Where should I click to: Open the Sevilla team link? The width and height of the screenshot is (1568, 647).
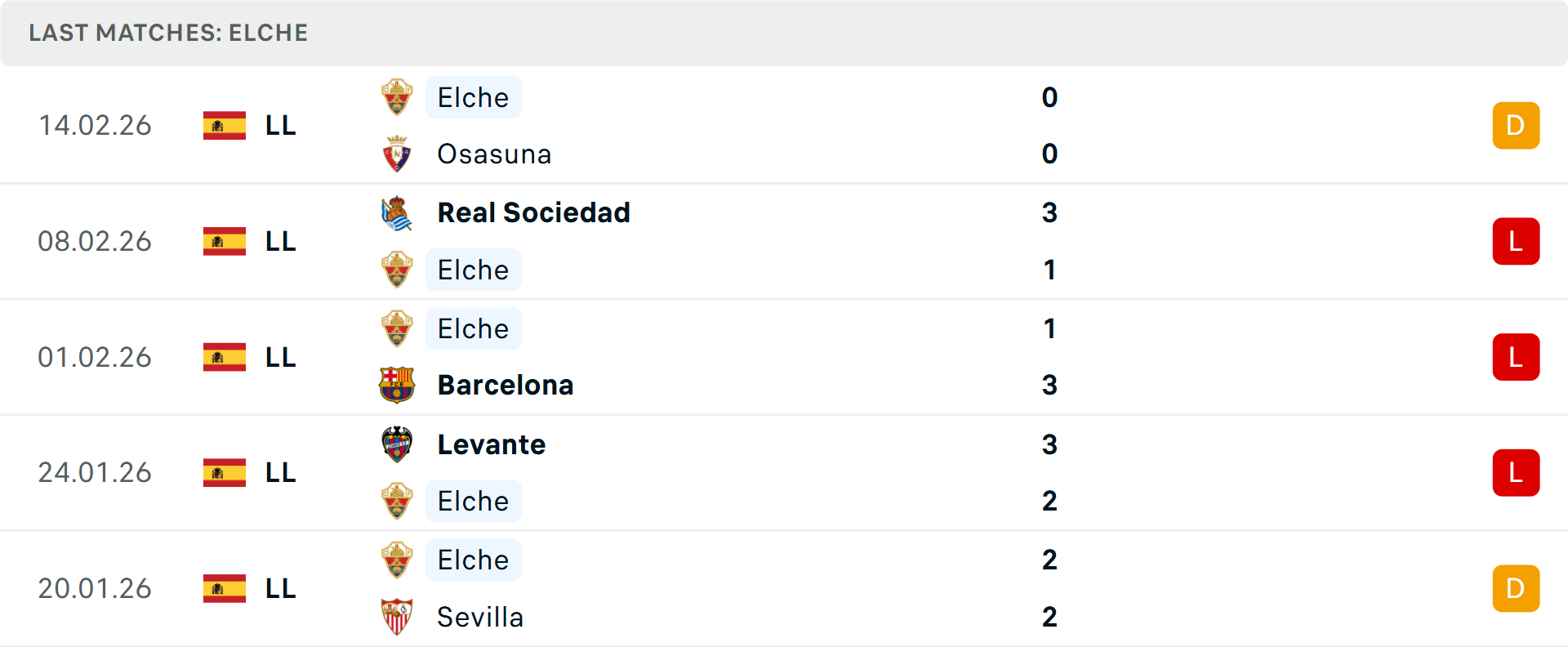pos(480,617)
